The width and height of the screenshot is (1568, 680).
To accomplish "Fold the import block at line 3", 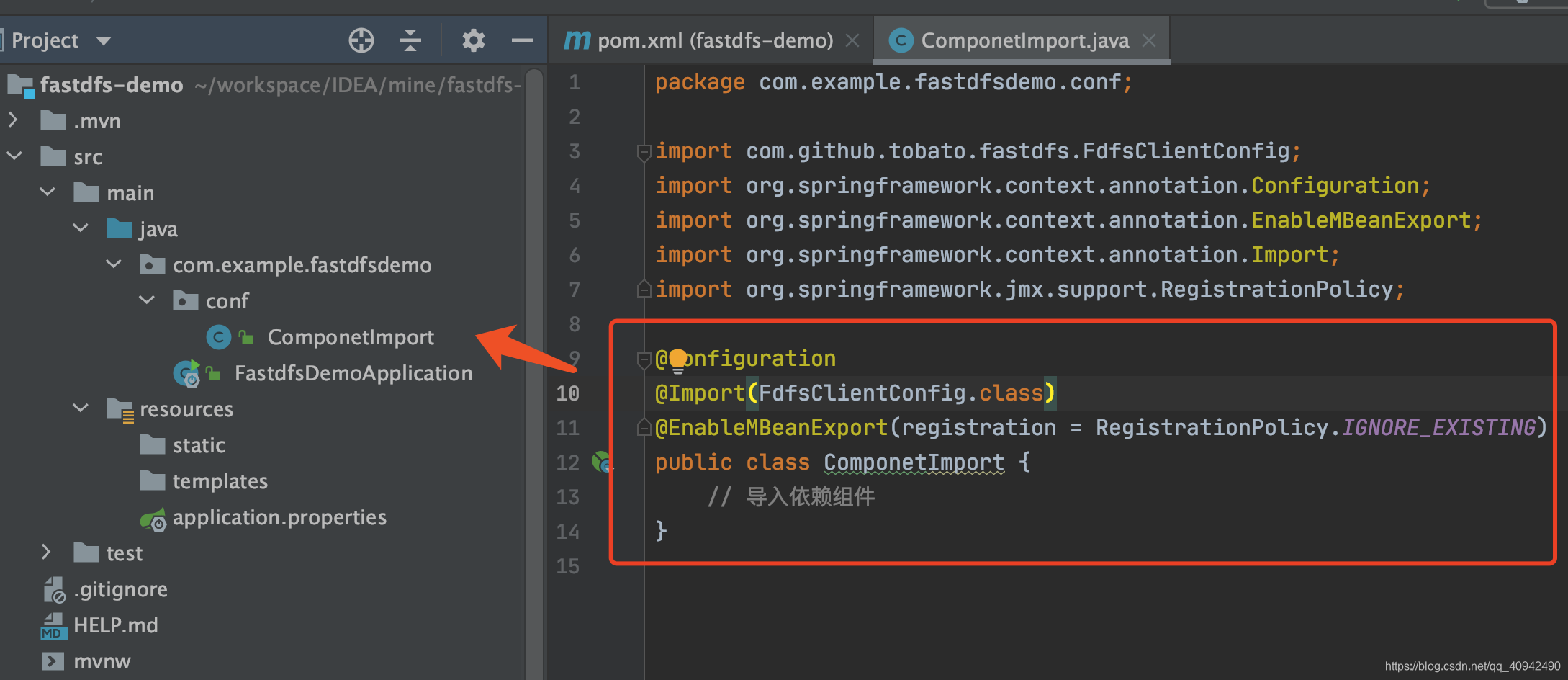I will click(x=644, y=152).
